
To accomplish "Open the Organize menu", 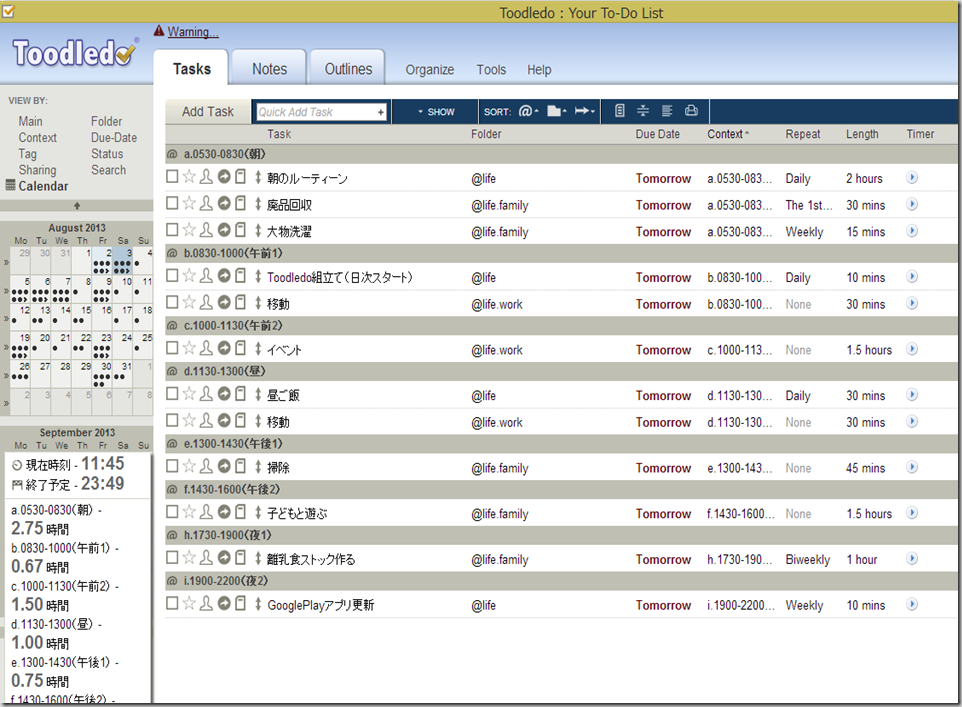I will pos(429,69).
